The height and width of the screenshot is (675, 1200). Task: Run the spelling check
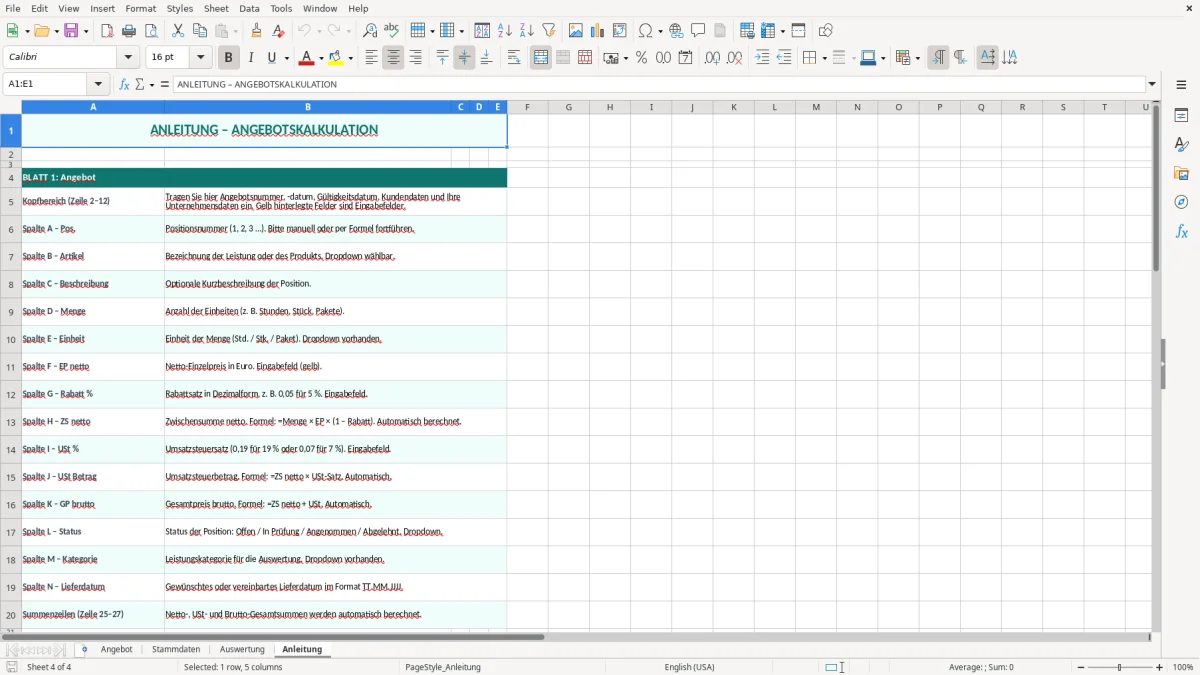click(x=392, y=31)
